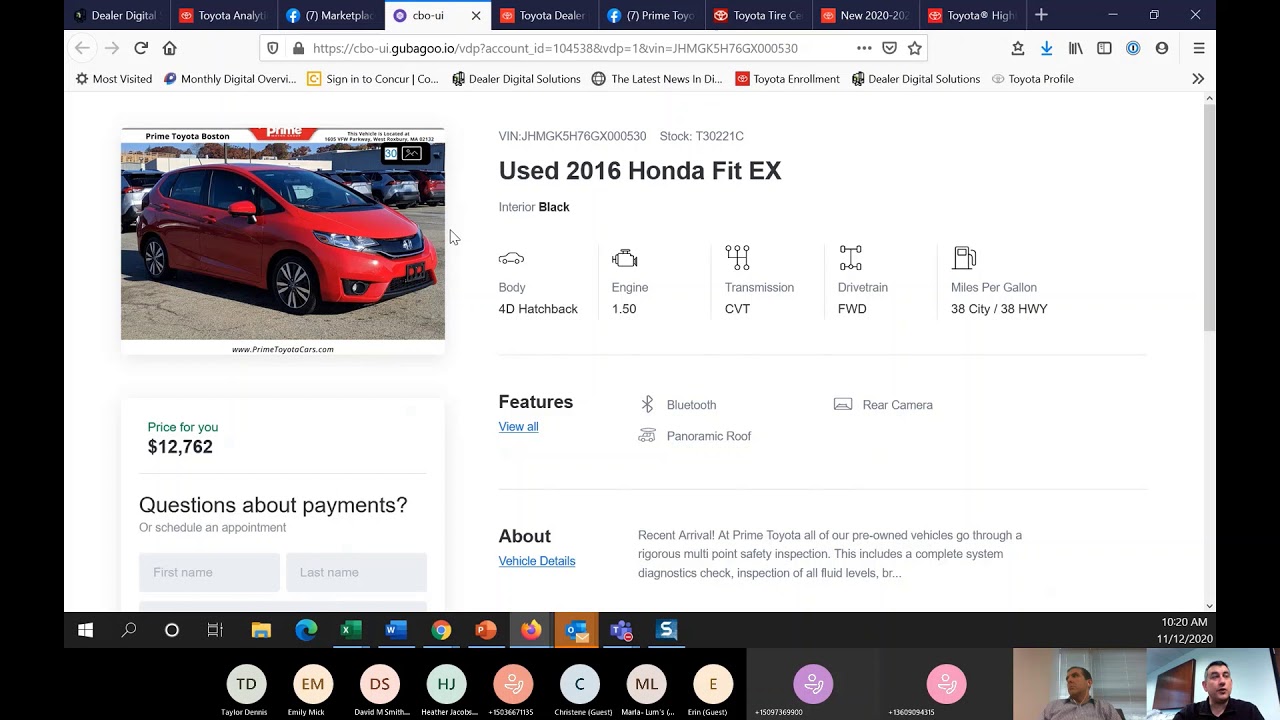Image resolution: width=1280 pixels, height=720 pixels.
Task: Click the First name field
Action: point(209,572)
